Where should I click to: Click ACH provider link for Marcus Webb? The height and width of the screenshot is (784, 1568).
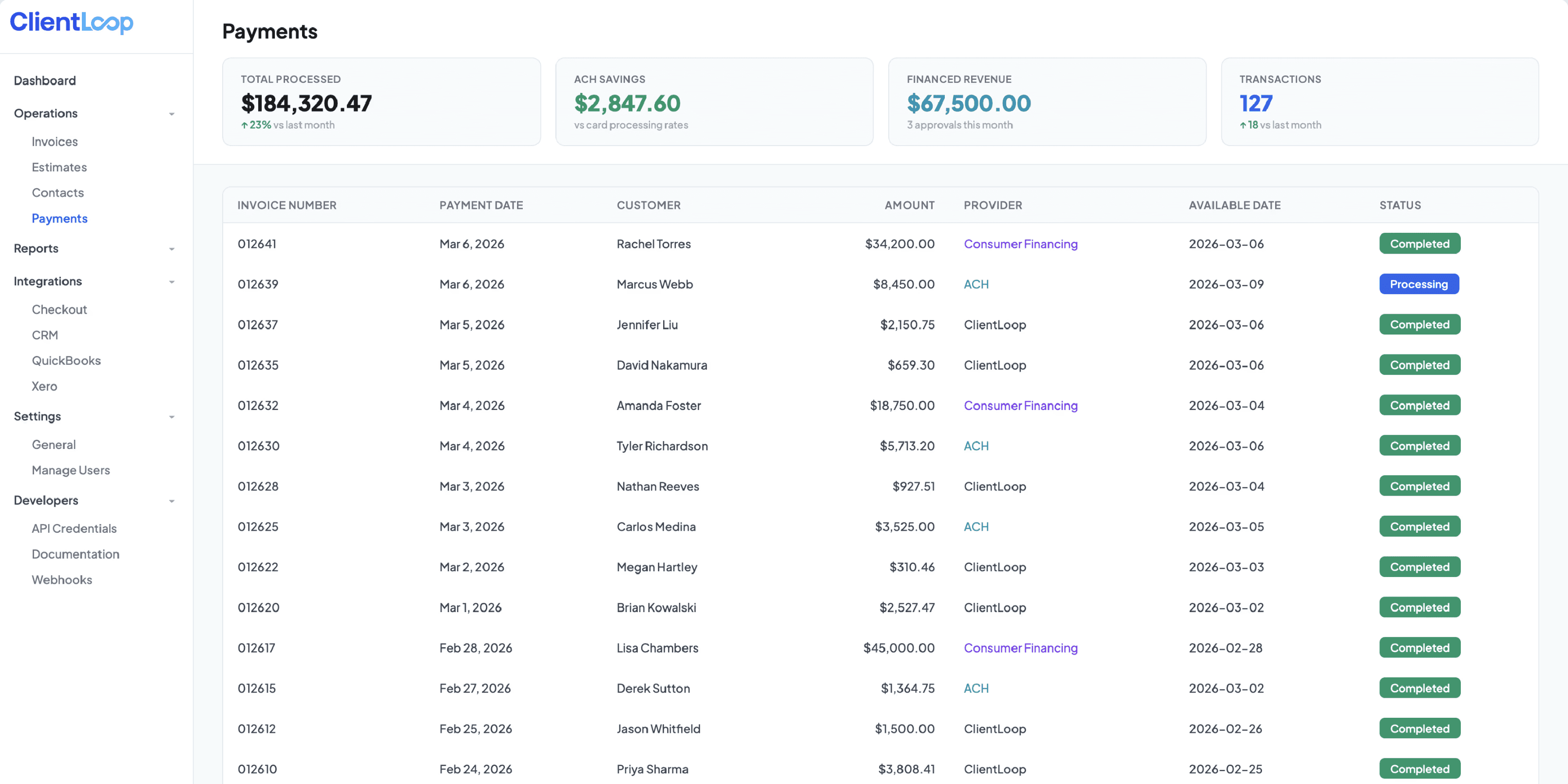click(976, 284)
